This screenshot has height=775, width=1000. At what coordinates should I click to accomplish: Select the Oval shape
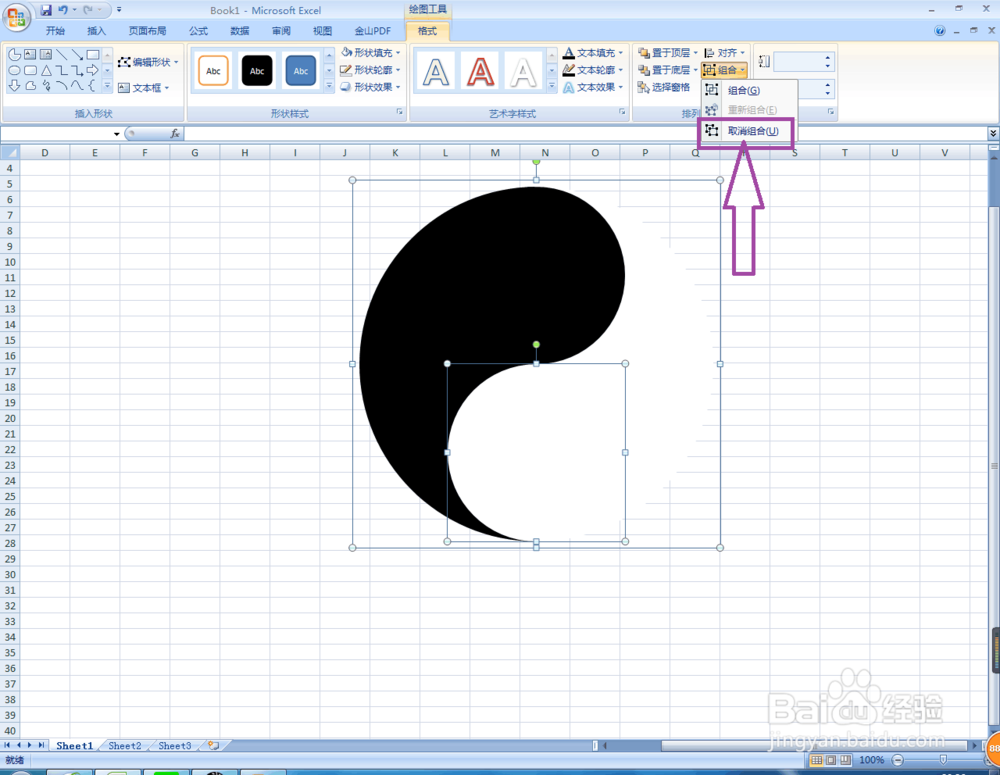pos(15,70)
